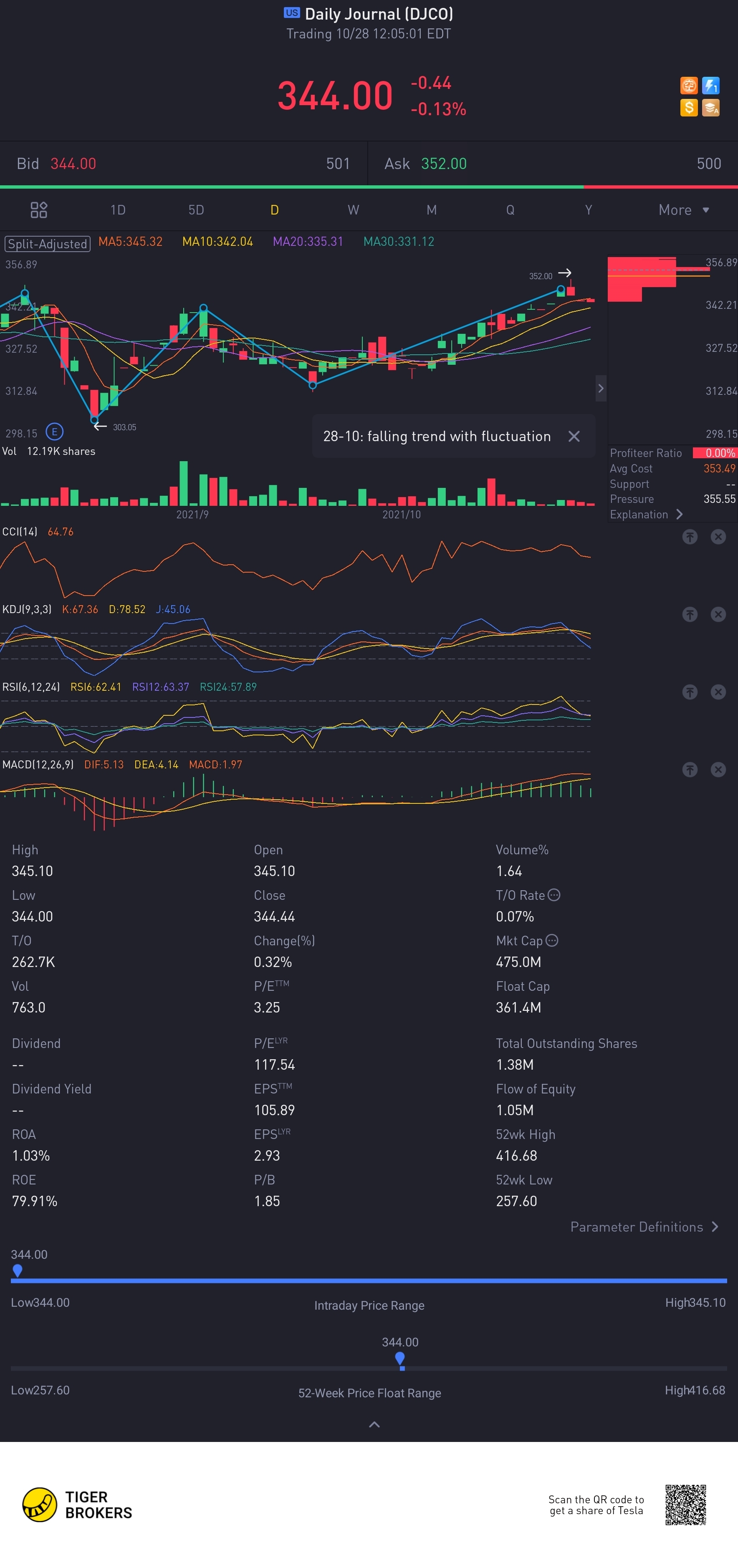Pin the MACD indicator to top

click(x=689, y=770)
